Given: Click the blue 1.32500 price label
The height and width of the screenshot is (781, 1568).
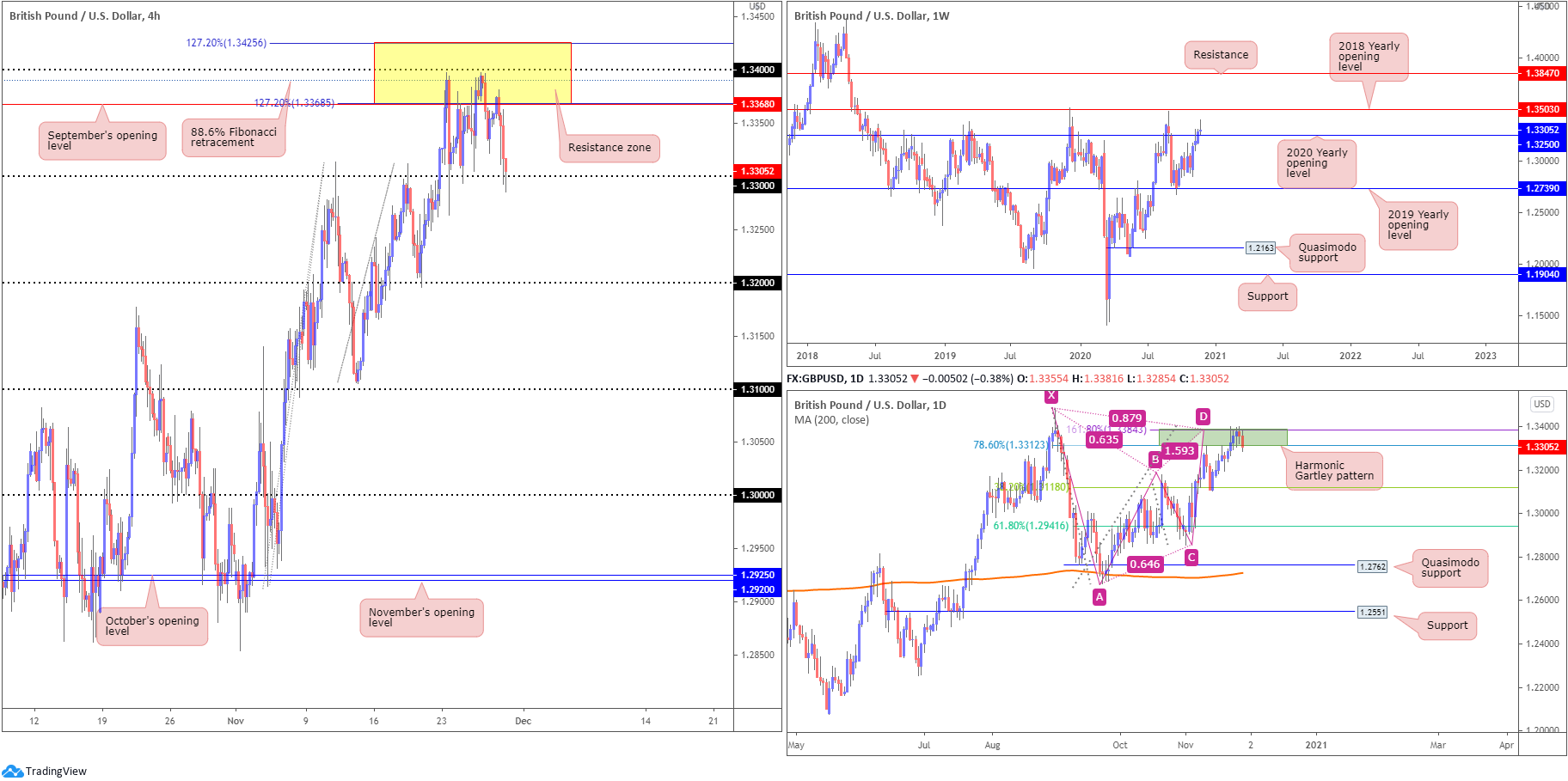Looking at the screenshot, I should click(1542, 144).
